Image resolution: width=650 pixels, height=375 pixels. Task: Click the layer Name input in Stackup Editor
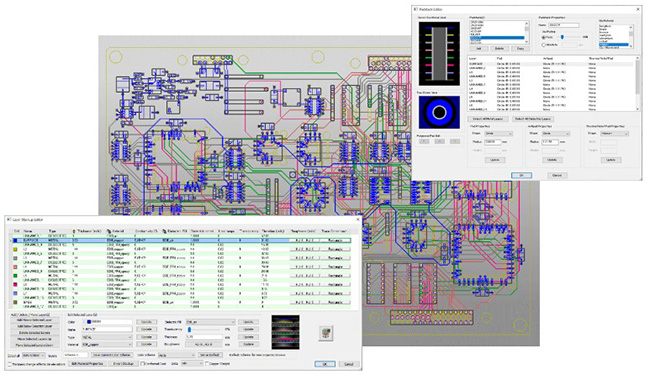(x=107, y=329)
